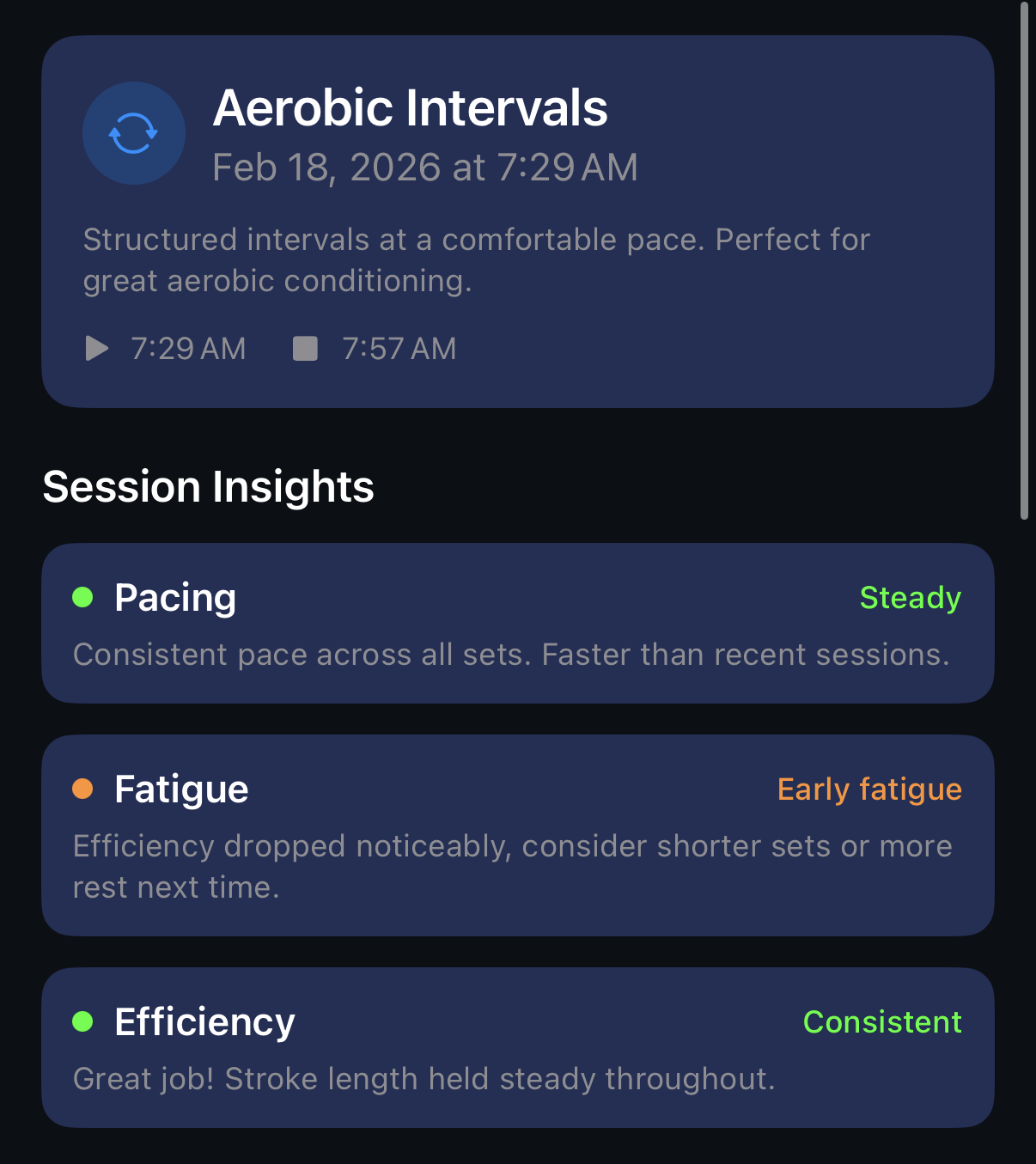Click the square stop time icon
The image size is (1036, 1164).
[305, 349]
